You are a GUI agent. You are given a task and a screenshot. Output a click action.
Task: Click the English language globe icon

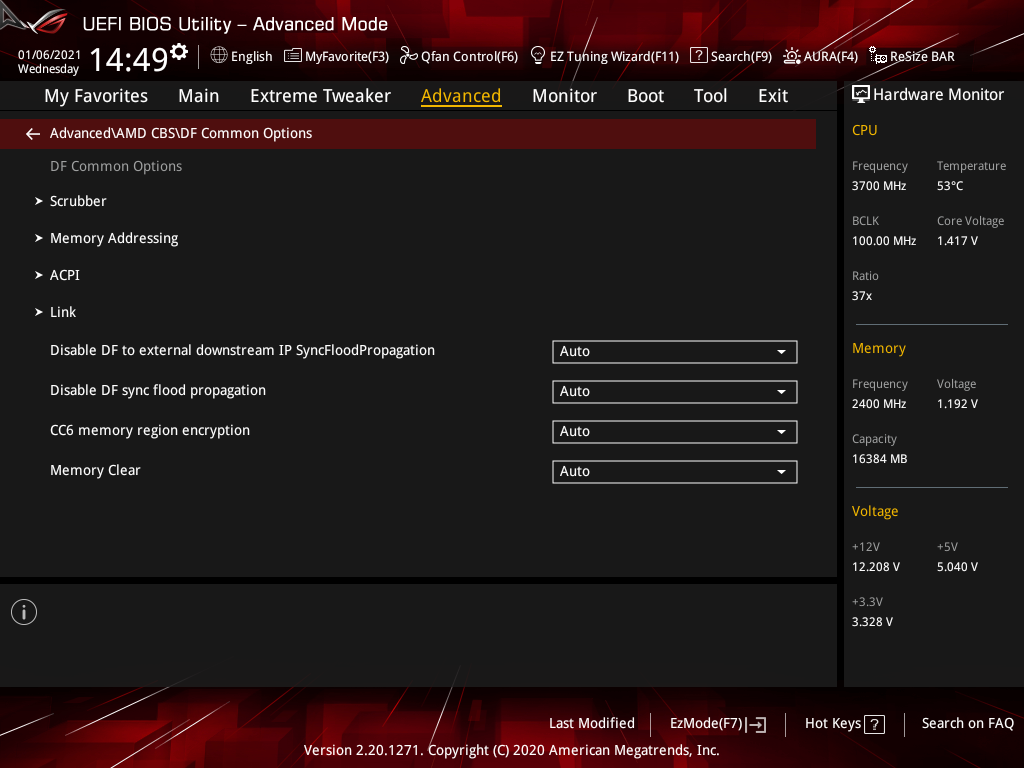click(219, 56)
